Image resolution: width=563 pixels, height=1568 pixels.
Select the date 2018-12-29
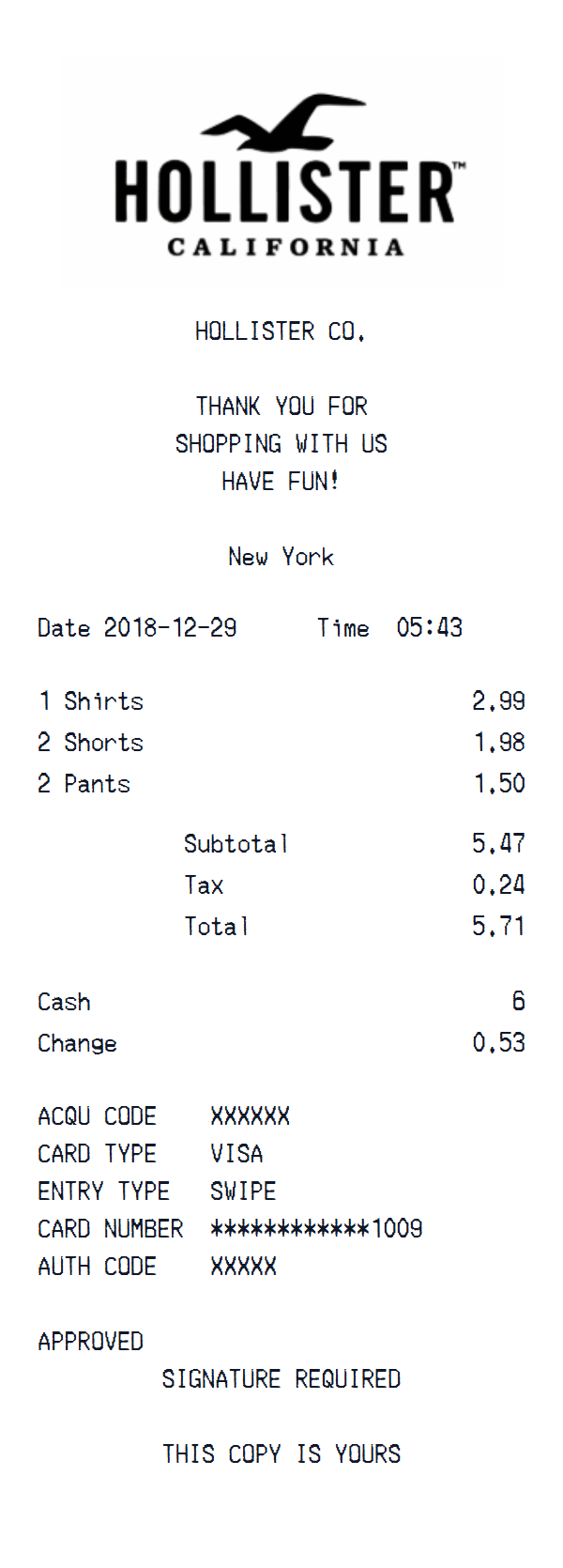(x=170, y=628)
